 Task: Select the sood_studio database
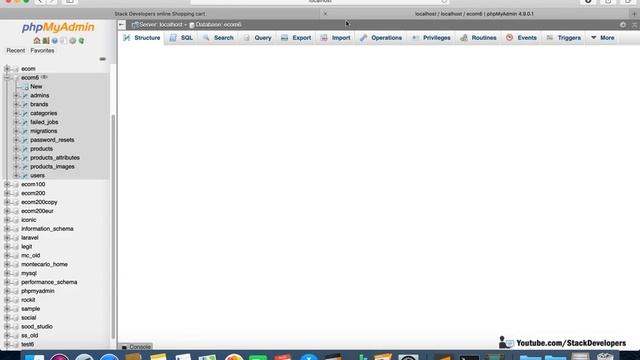tap(37, 327)
